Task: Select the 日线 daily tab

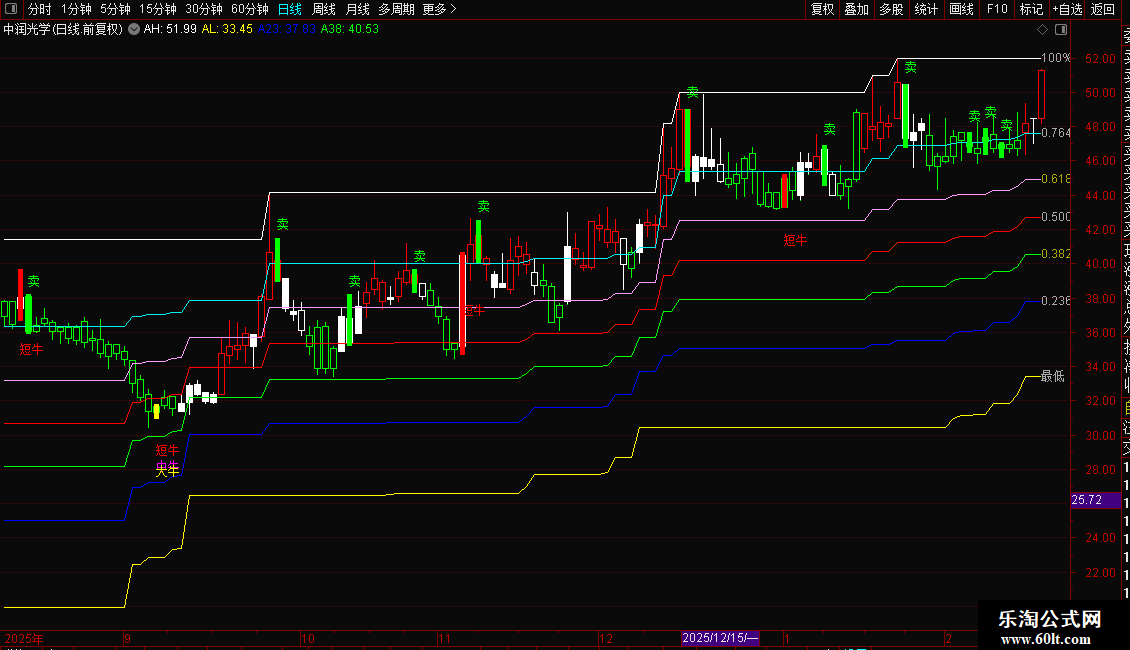Action: tap(290, 9)
